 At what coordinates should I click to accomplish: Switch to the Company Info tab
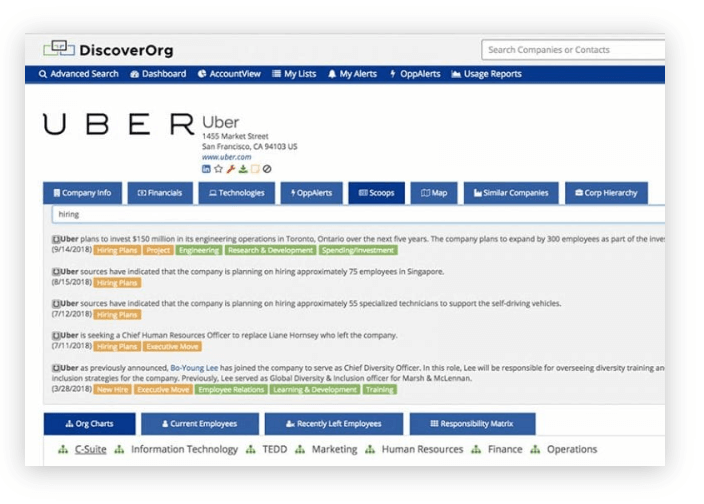[x=82, y=193]
